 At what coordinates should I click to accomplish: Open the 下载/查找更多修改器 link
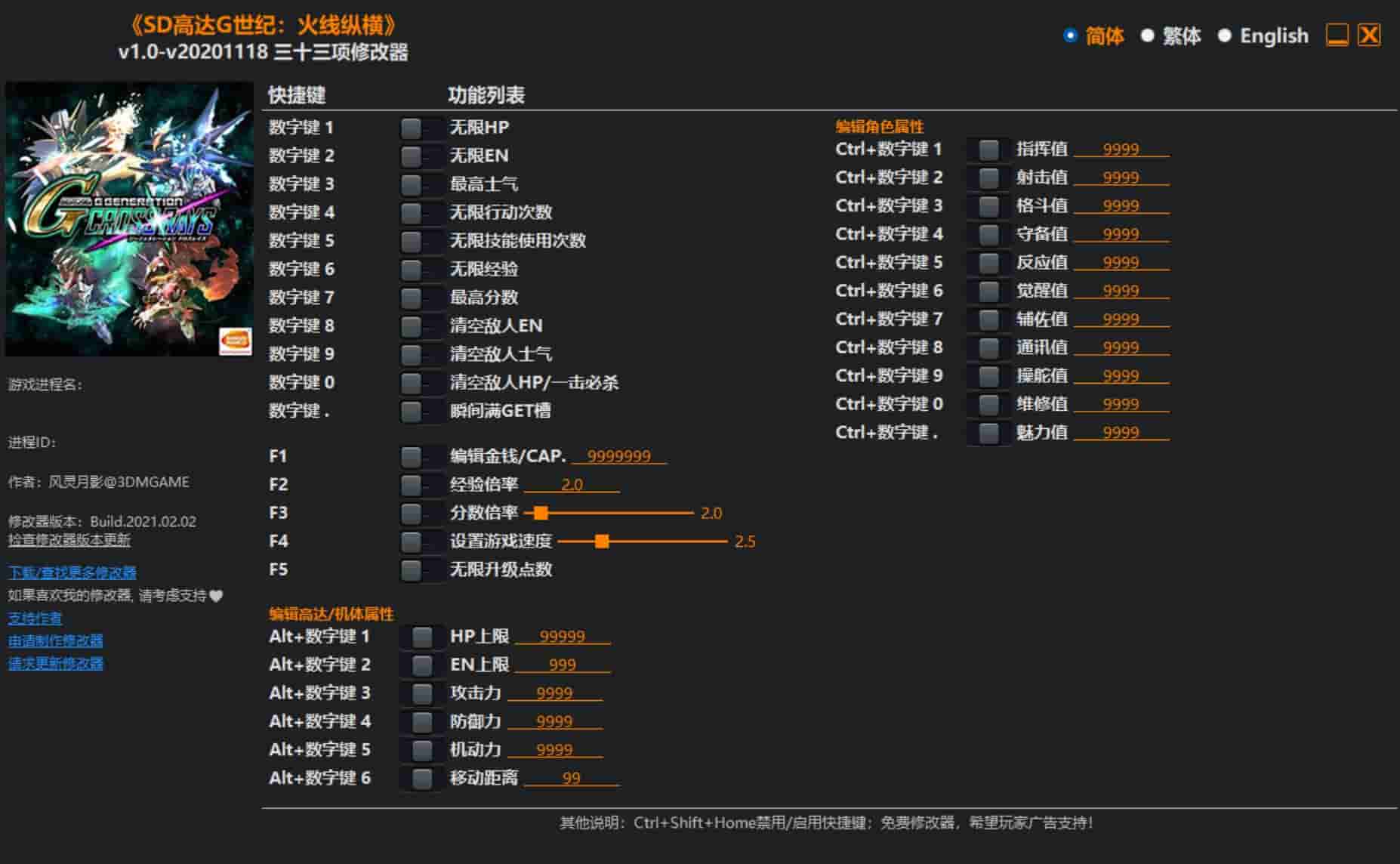coord(72,572)
